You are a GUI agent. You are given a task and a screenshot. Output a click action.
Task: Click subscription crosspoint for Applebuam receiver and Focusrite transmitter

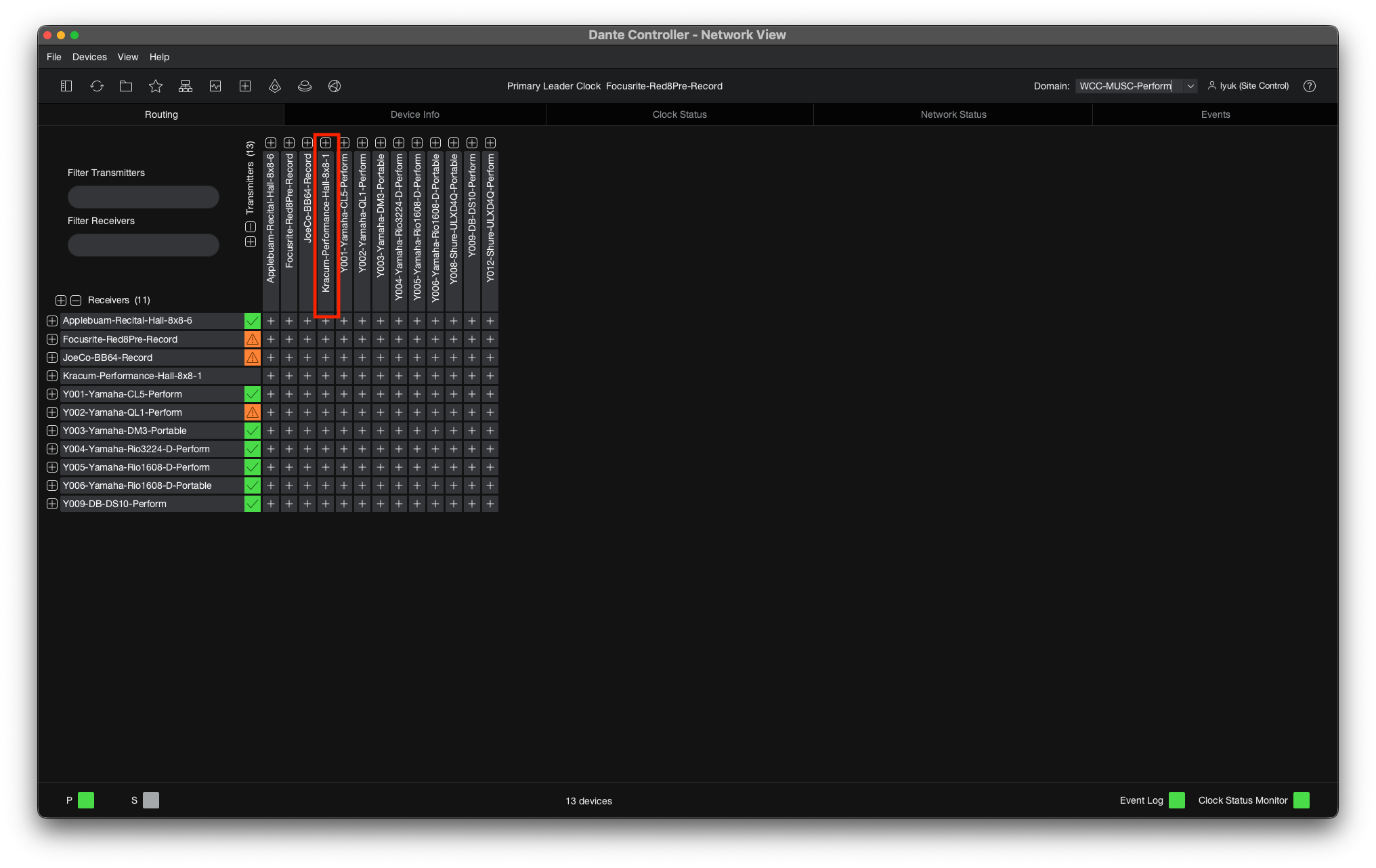pyautogui.click(x=289, y=321)
